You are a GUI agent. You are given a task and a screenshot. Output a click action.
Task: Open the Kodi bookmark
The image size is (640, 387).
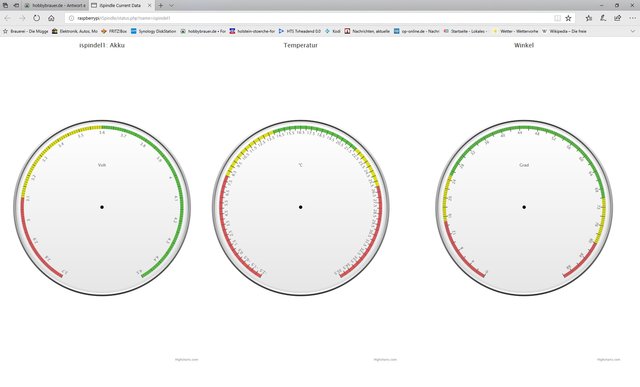pos(333,31)
